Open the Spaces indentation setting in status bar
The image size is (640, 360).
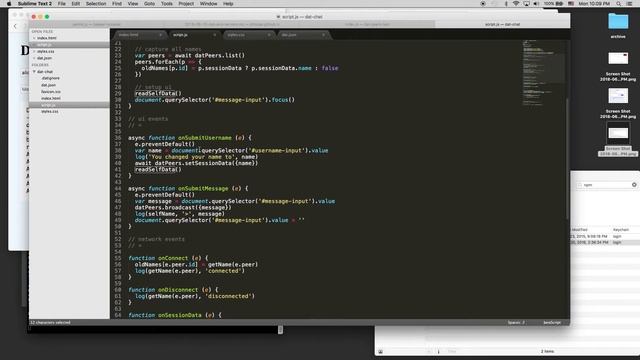point(516,322)
